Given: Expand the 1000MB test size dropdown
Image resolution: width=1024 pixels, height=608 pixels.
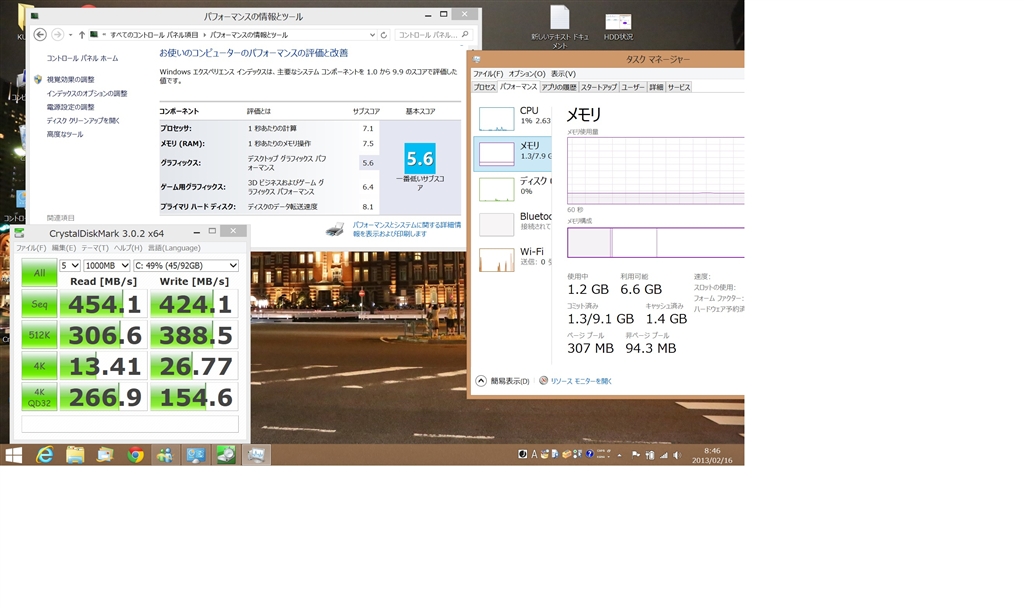Looking at the screenshot, I should click(107, 265).
